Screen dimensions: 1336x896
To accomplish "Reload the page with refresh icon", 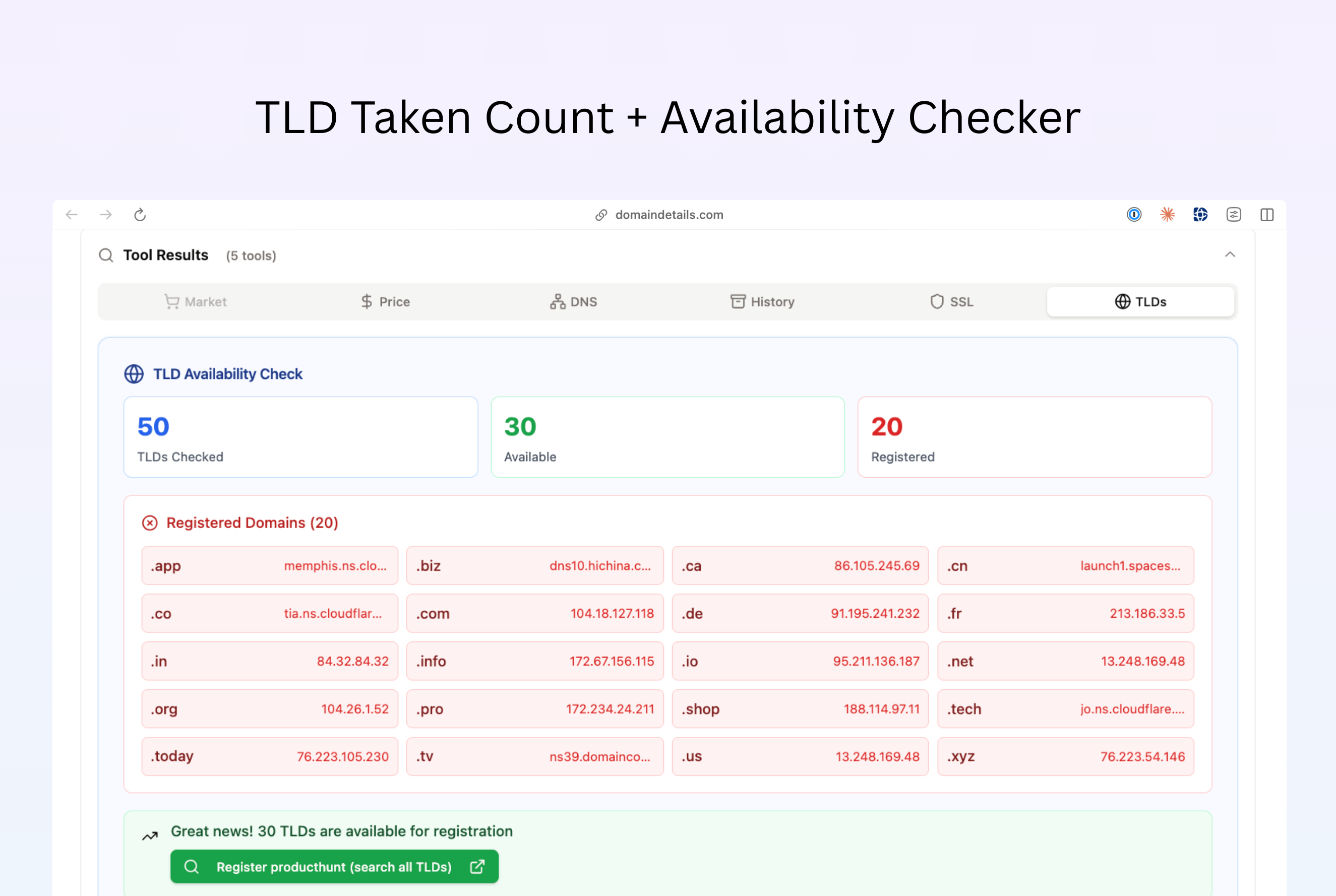I will (140, 215).
